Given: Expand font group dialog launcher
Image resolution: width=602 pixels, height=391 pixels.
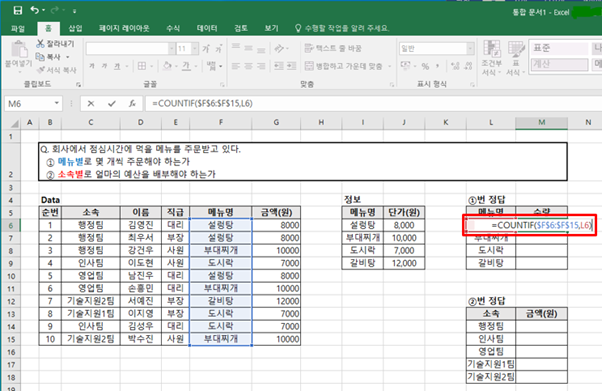Looking at the screenshot, I should click(222, 84).
